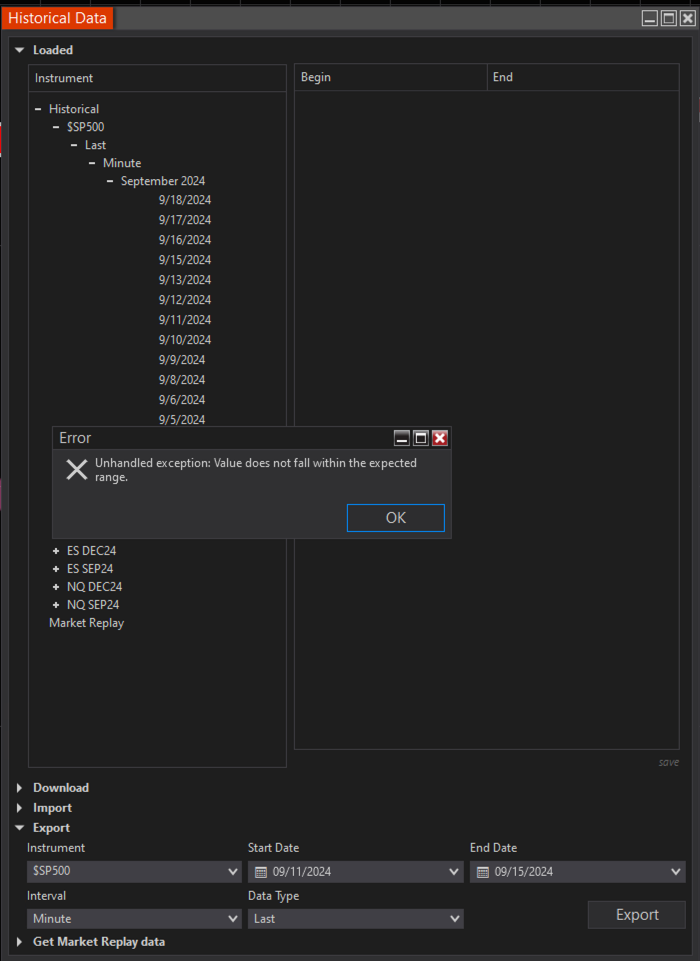Open the Start Date dropdown
Viewport: 700px width, 961px height.
454,872
